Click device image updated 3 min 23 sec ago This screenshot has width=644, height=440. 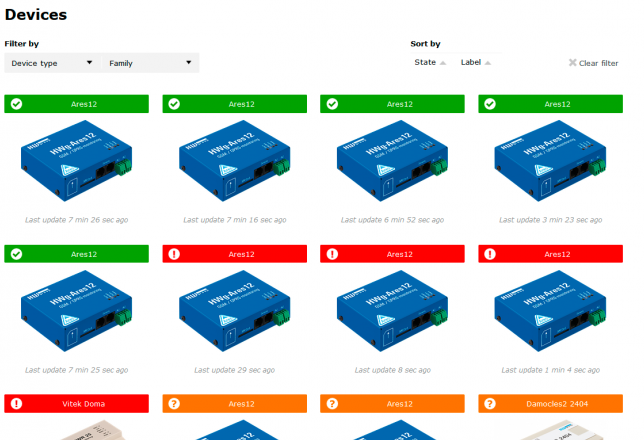(550, 161)
